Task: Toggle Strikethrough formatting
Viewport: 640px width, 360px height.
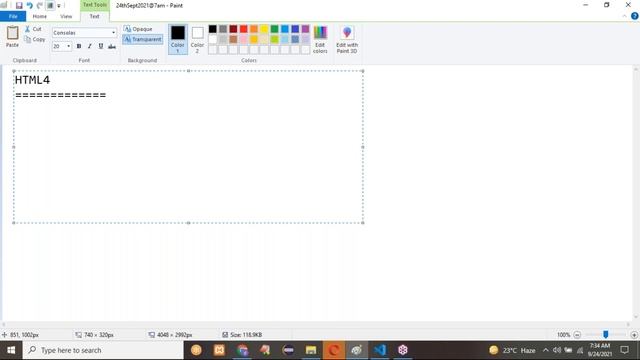Action: tap(112, 47)
